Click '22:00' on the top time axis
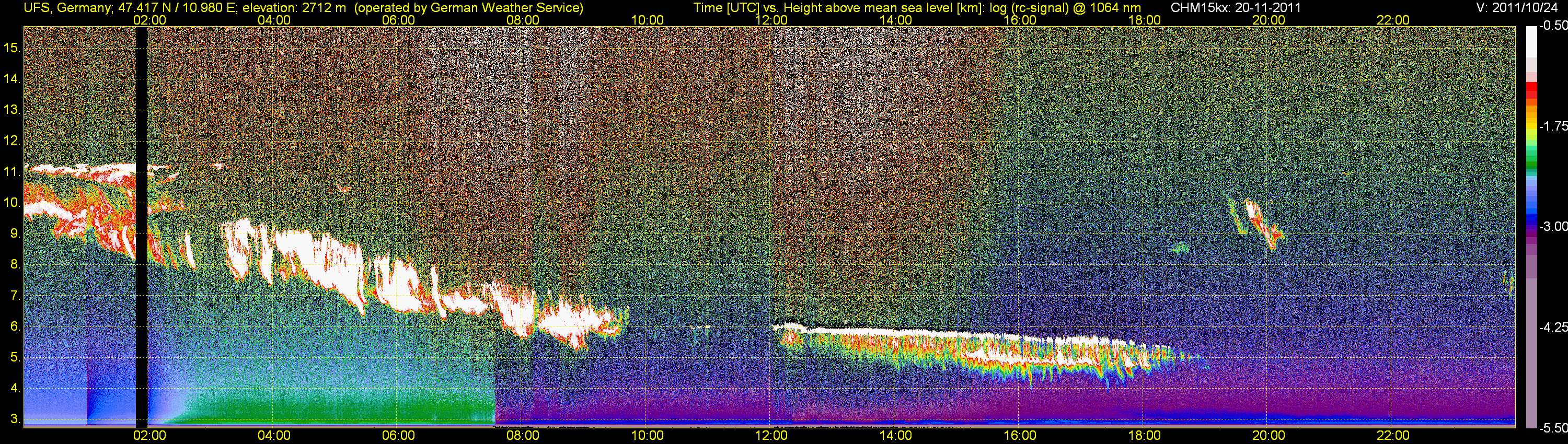Viewport: 1568px width, 444px height. (1393, 20)
